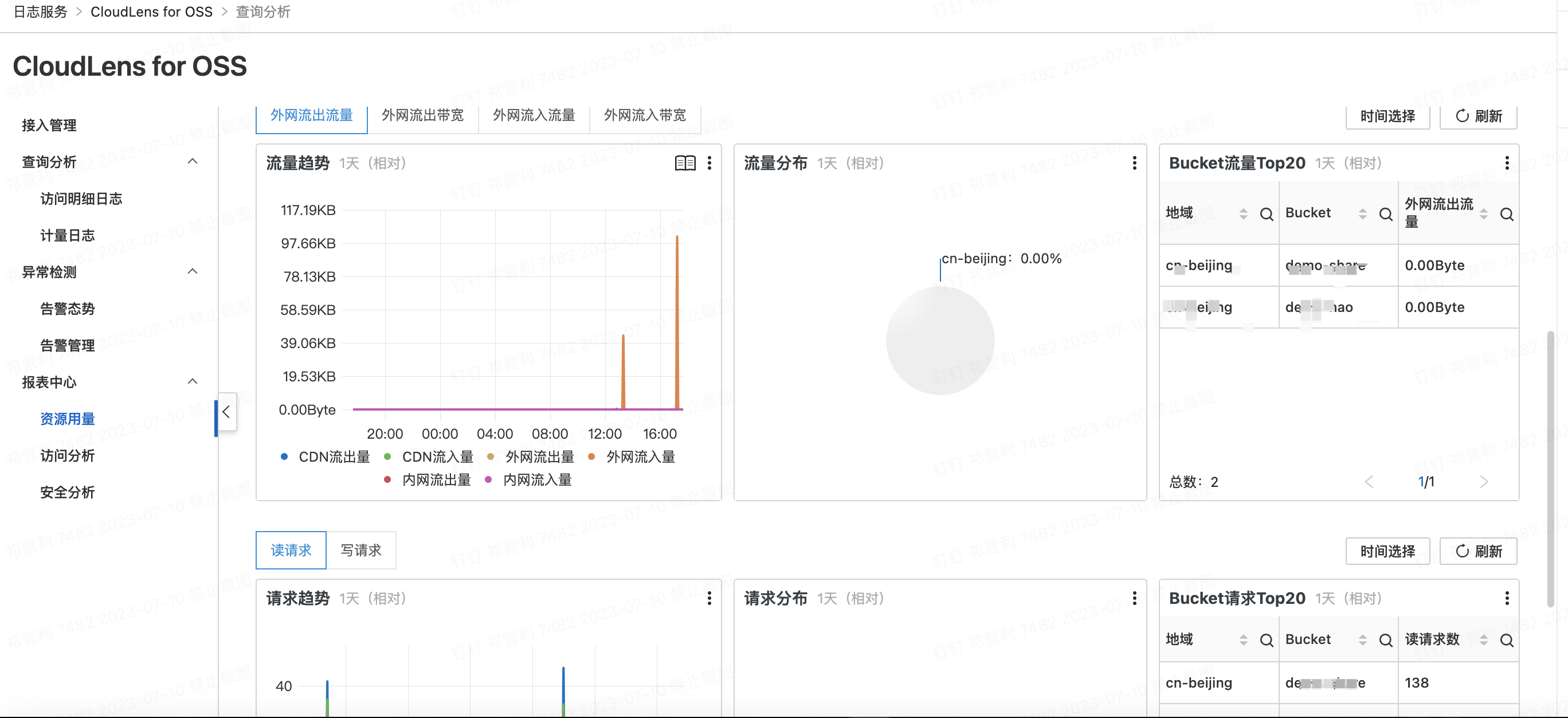Click the search icon in 地域 column of Bucket流量Top20
Screen dimensions: 1568x718
[1266, 214]
